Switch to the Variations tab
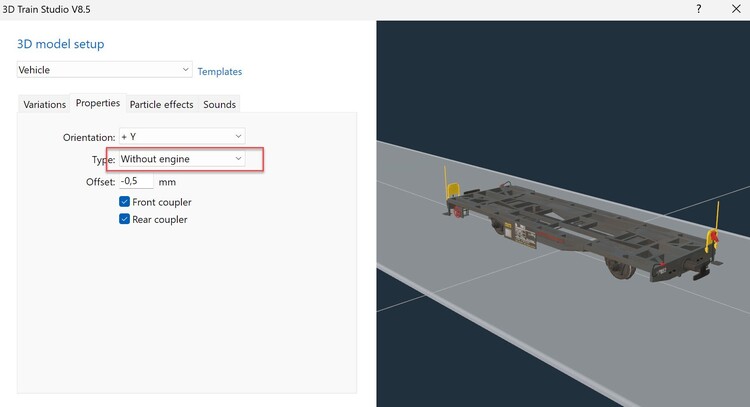750x407 pixels. [x=44, y=104]
